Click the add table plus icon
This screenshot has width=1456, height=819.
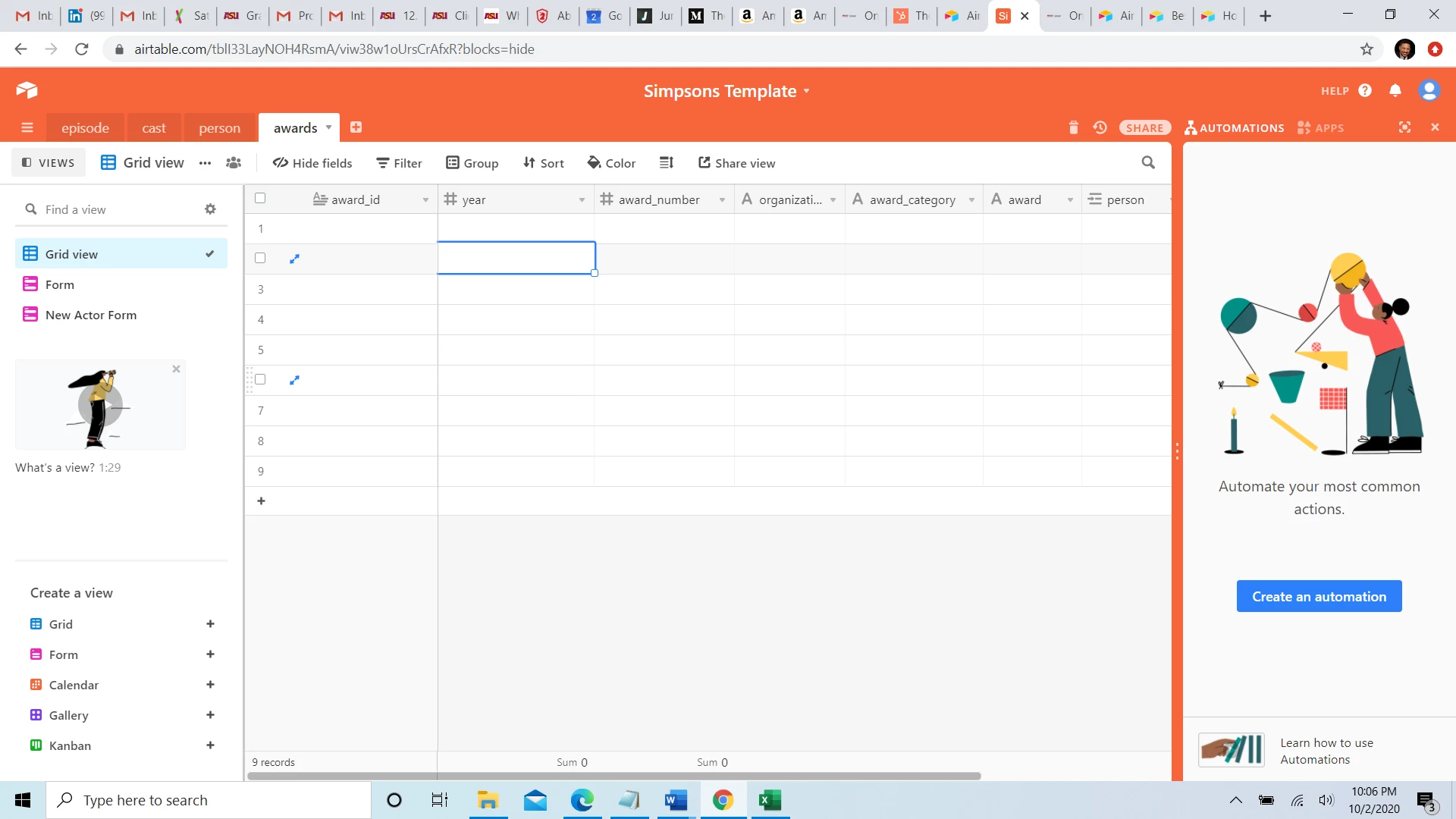[x=356, y=127]
